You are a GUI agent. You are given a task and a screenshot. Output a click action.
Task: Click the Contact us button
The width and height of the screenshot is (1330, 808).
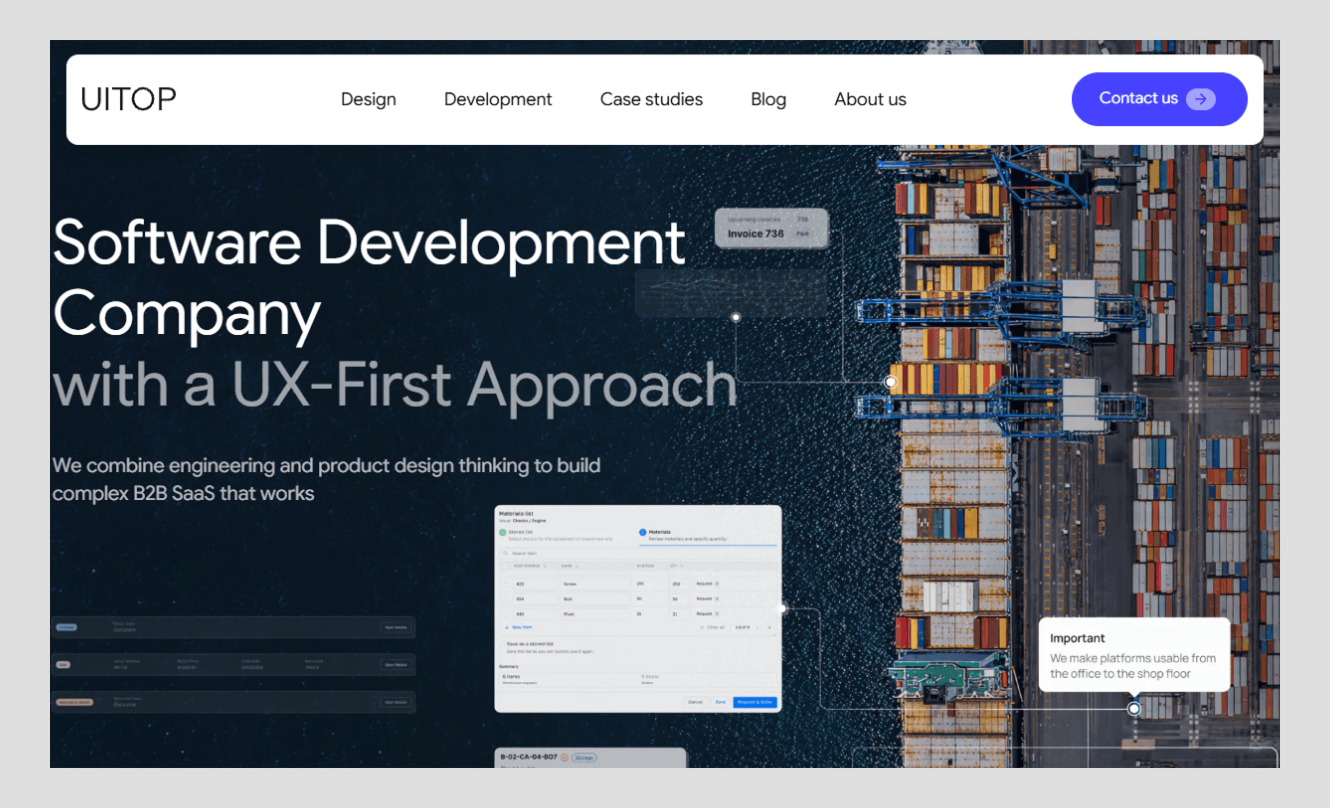[x=1159, y=99]
